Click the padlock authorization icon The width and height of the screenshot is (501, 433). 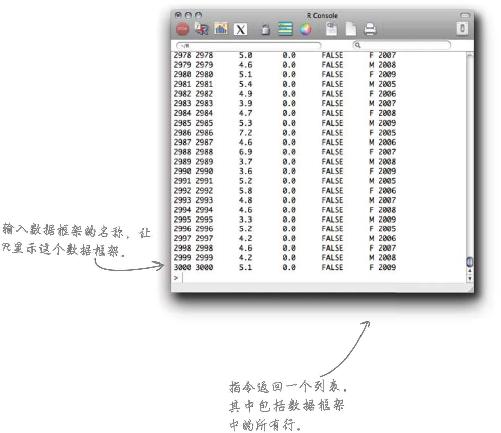(x=265, y=30)
